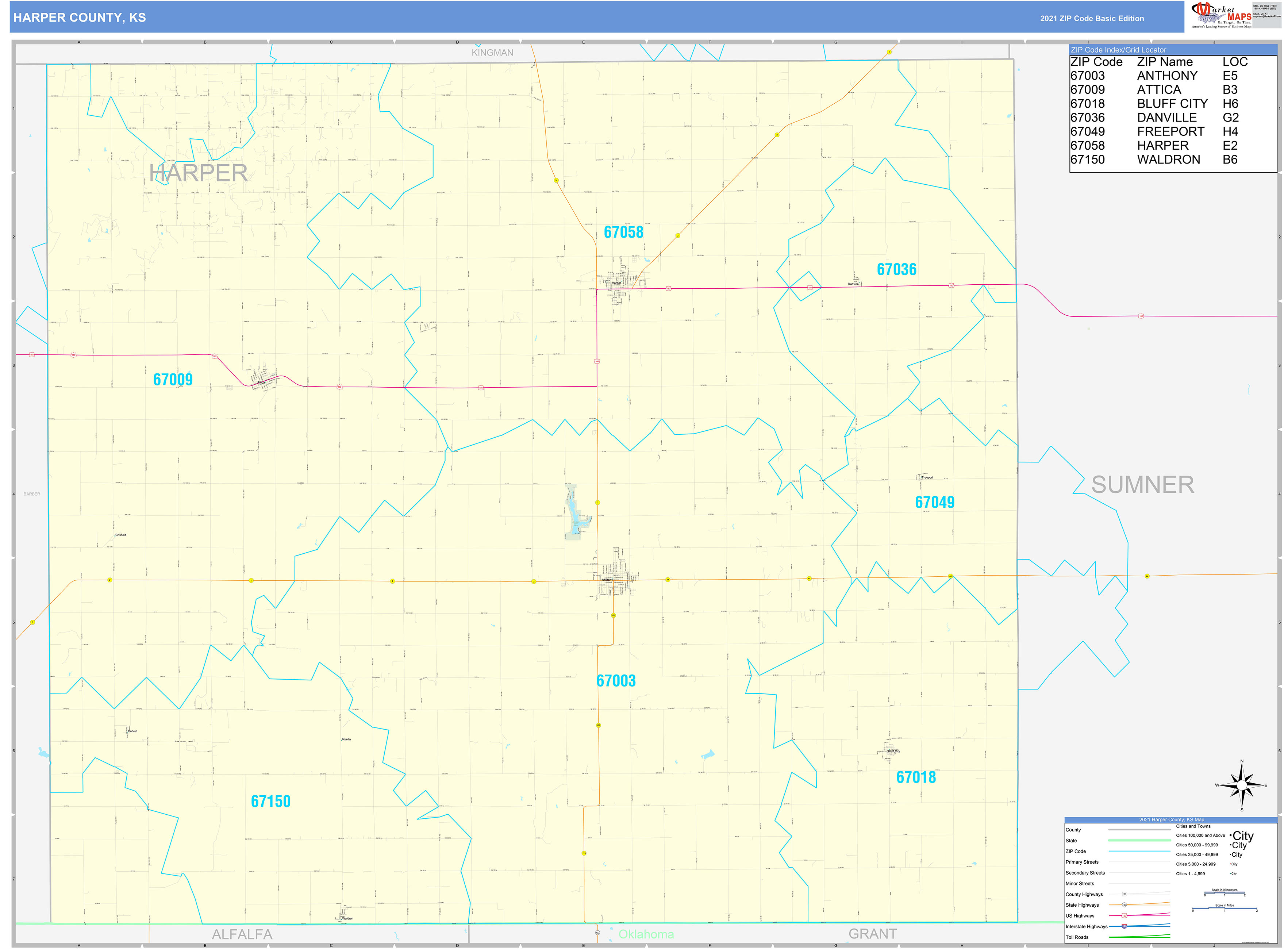The height and width of the screenshot is (949, 1288).
Task: Select the County Highways legend symbol
Action: tap(1125, 894)
